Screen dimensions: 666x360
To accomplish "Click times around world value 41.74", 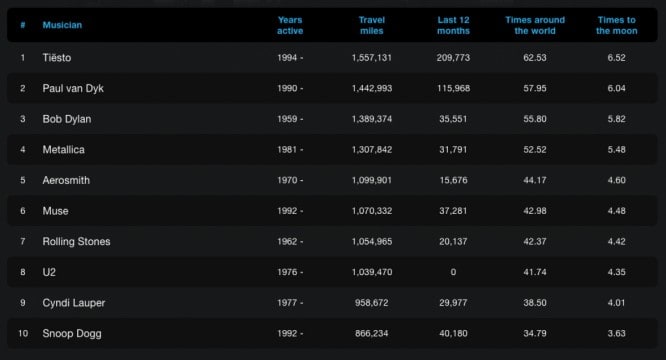I will pos(535,272).
